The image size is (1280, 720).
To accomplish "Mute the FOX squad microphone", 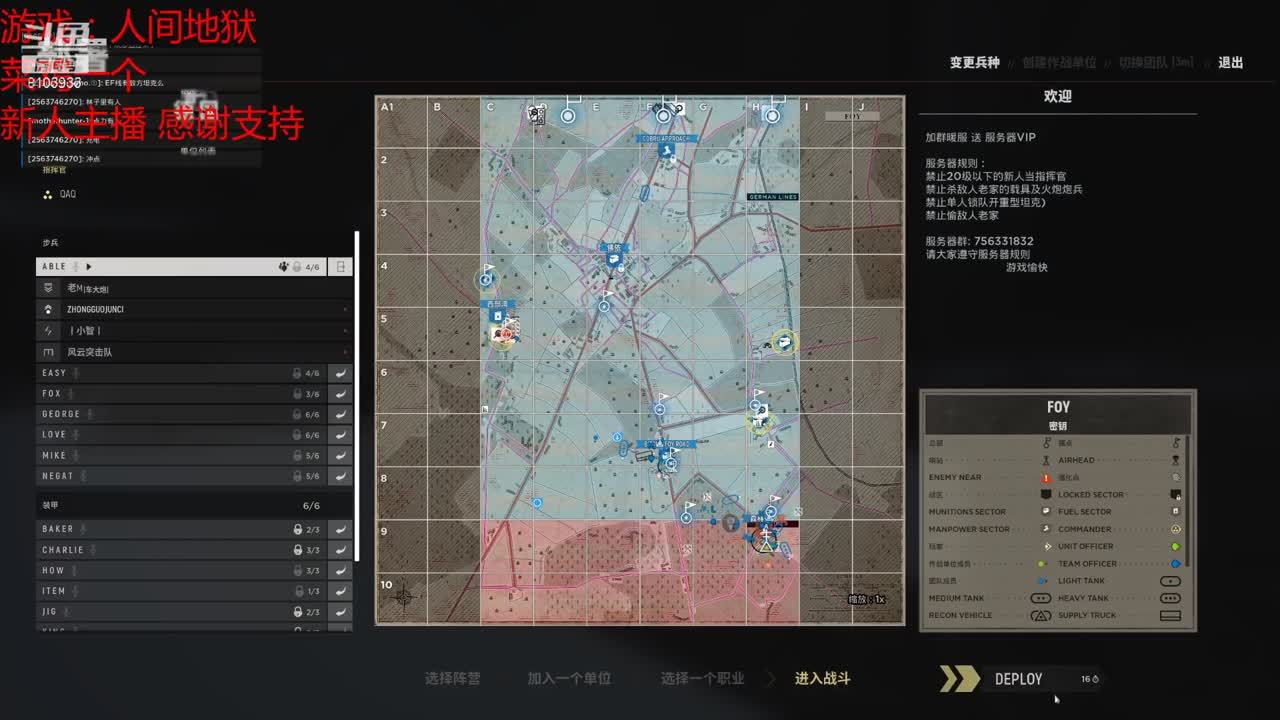I will 71,394.
